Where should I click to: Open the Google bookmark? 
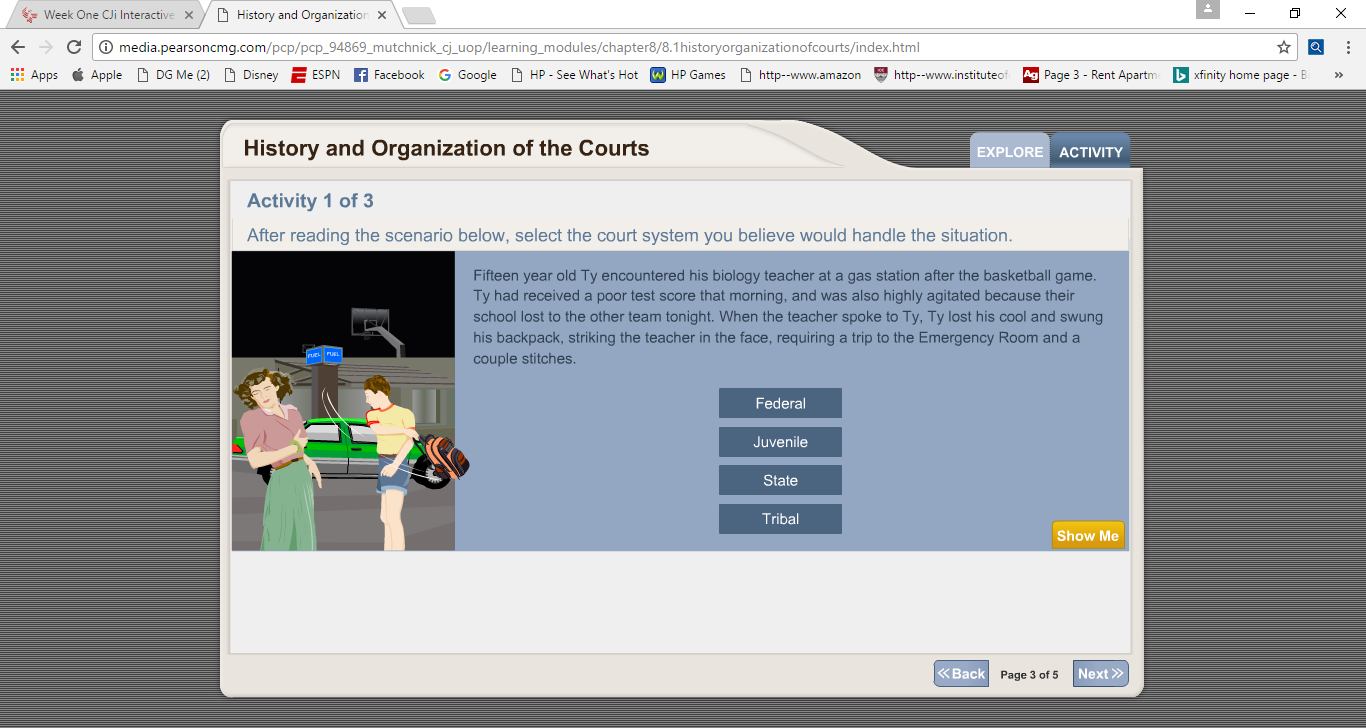pyautogui.click(x=467, y=75)
